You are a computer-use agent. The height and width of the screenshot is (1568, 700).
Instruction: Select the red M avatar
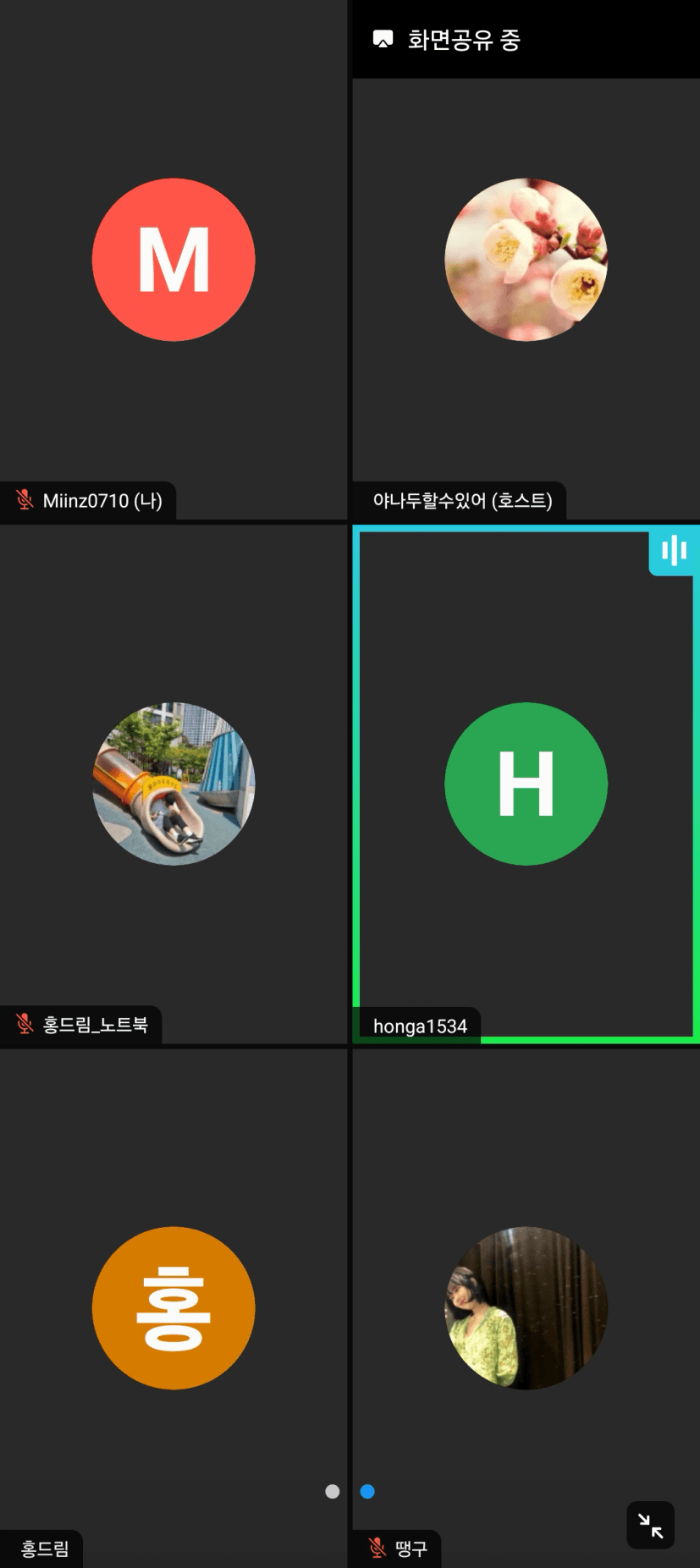point(174,260)
